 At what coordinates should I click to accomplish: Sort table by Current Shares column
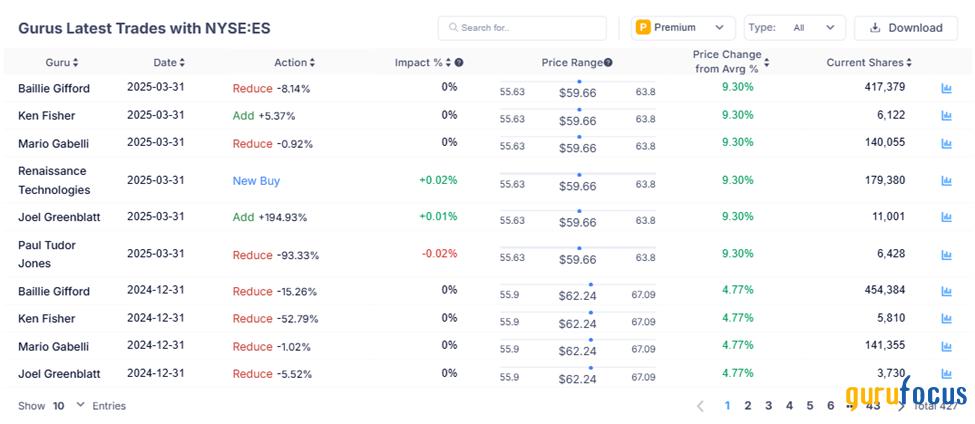(x=869, y=63)
